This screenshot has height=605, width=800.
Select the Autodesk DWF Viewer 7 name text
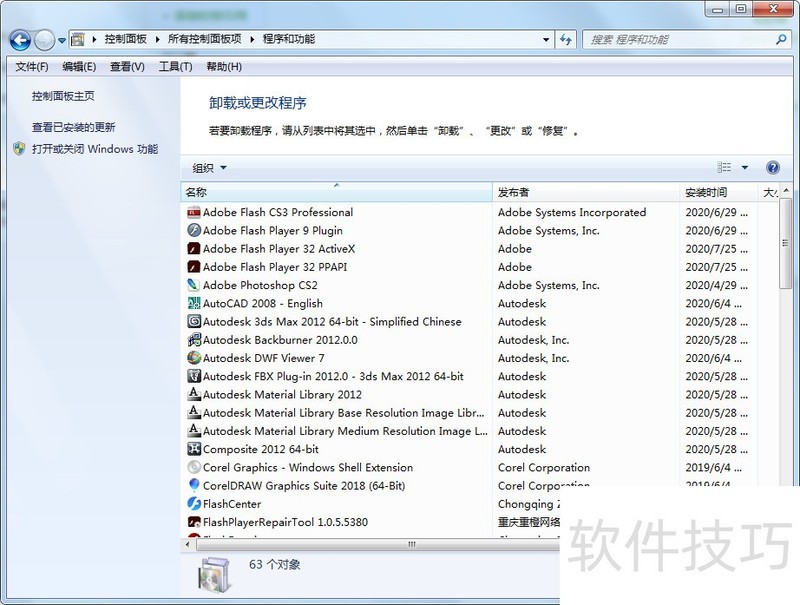coord(263,358)
